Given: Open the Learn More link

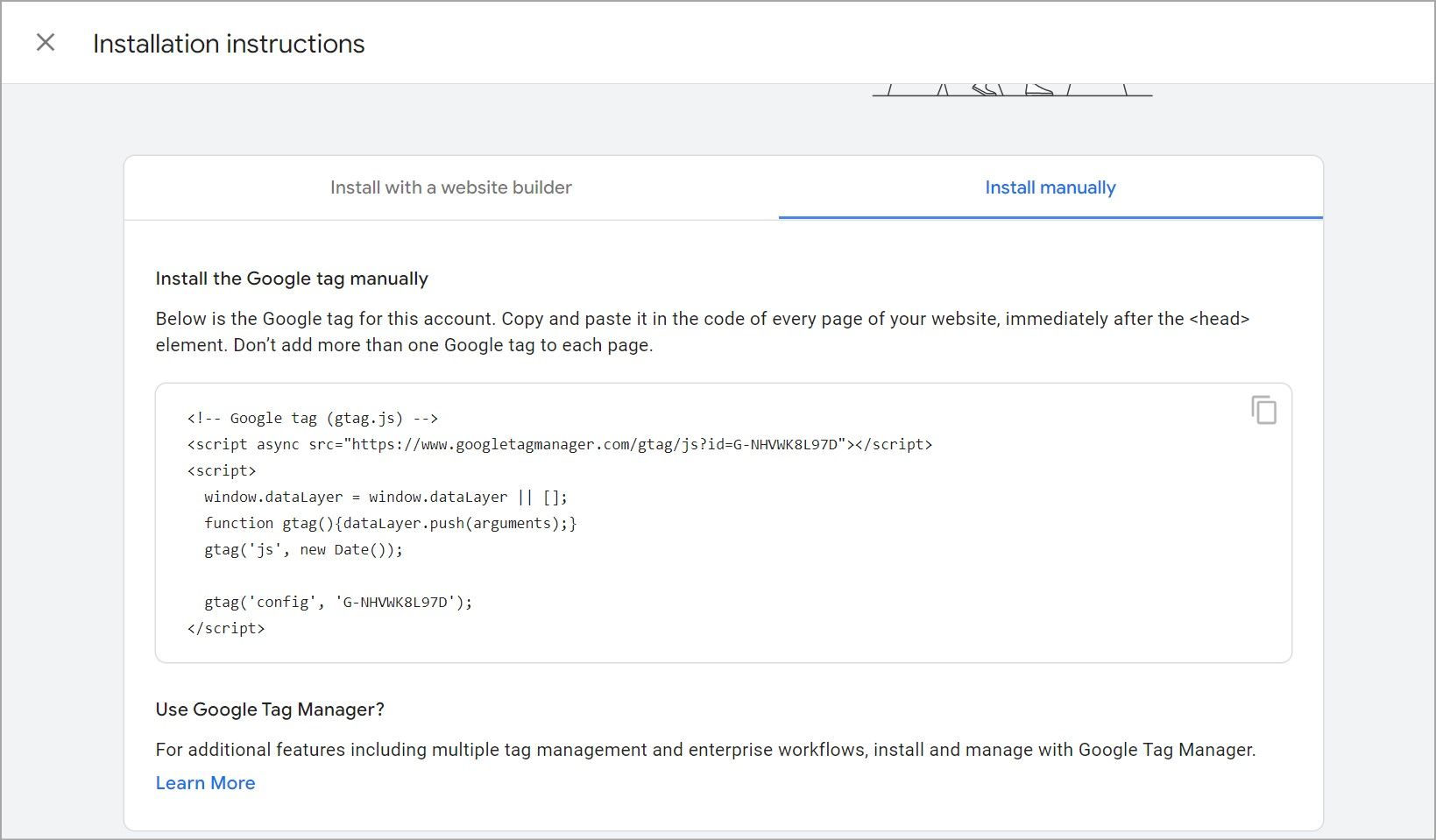Looking at the screenshot, I should click(x=205, y=783).
